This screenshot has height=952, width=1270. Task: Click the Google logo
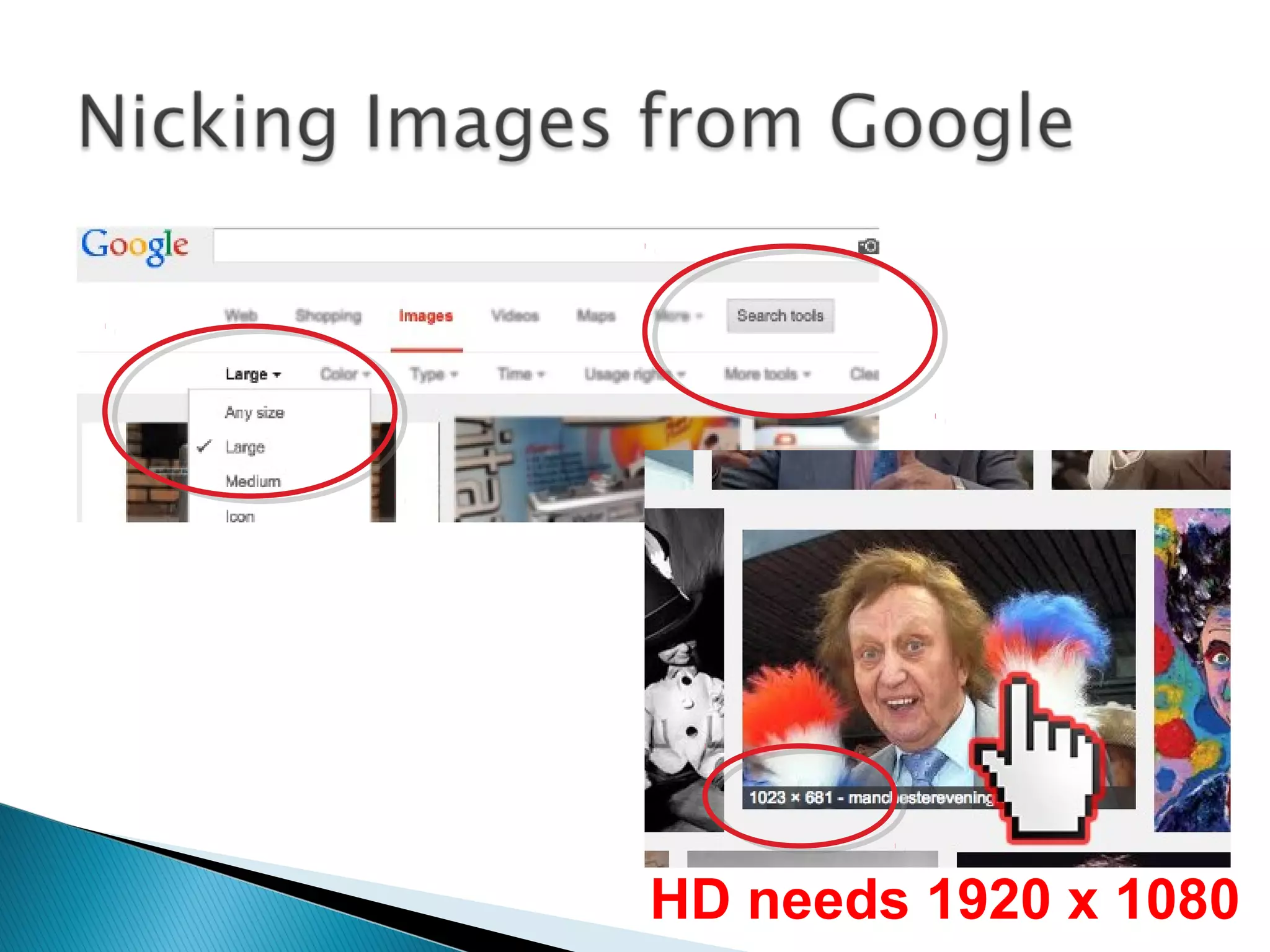click(135, 246)
